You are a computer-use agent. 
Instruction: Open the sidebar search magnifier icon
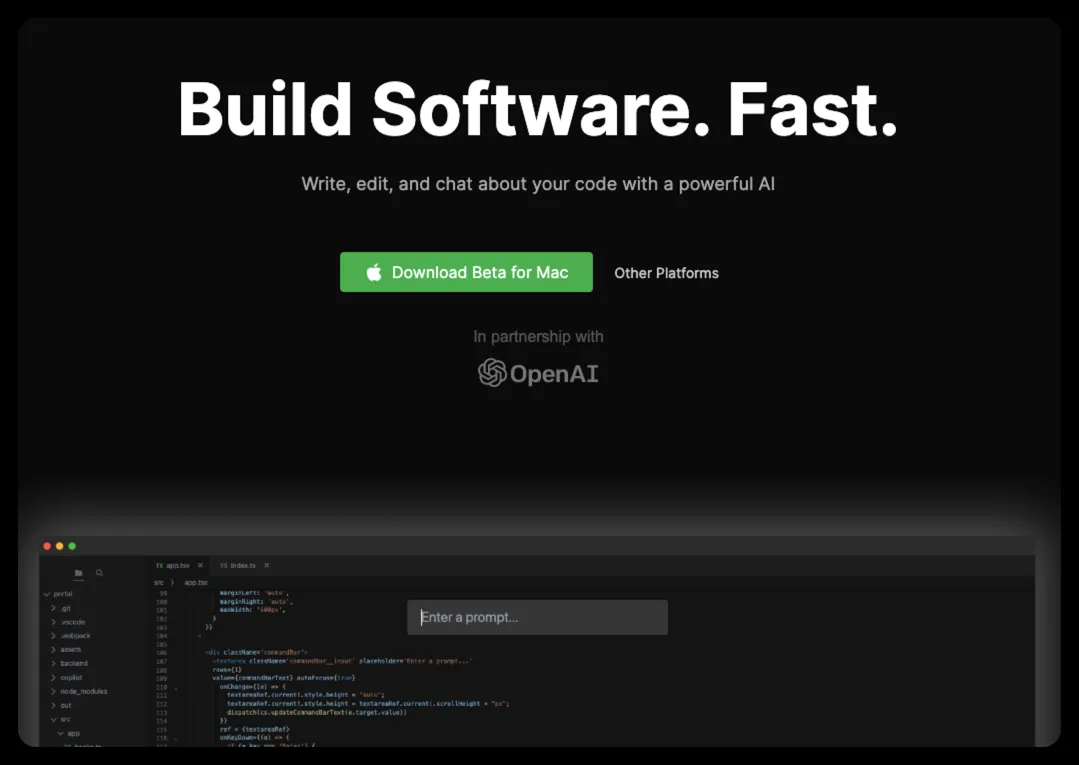pos(100,572)
